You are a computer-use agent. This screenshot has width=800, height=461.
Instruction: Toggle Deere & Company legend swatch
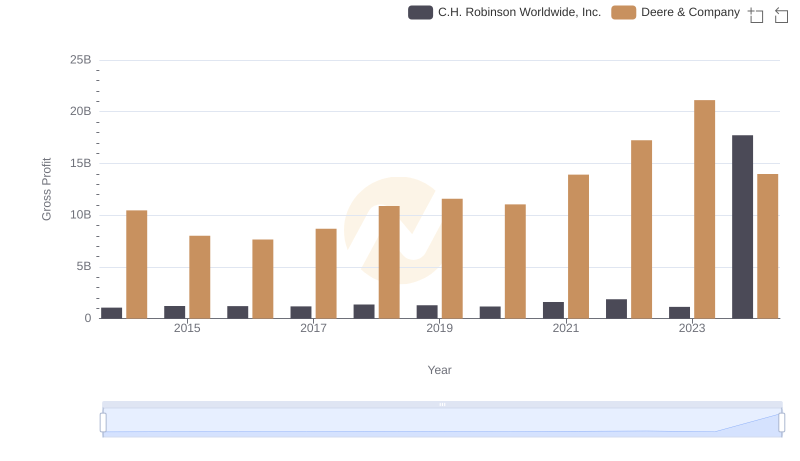pos(623,12)
